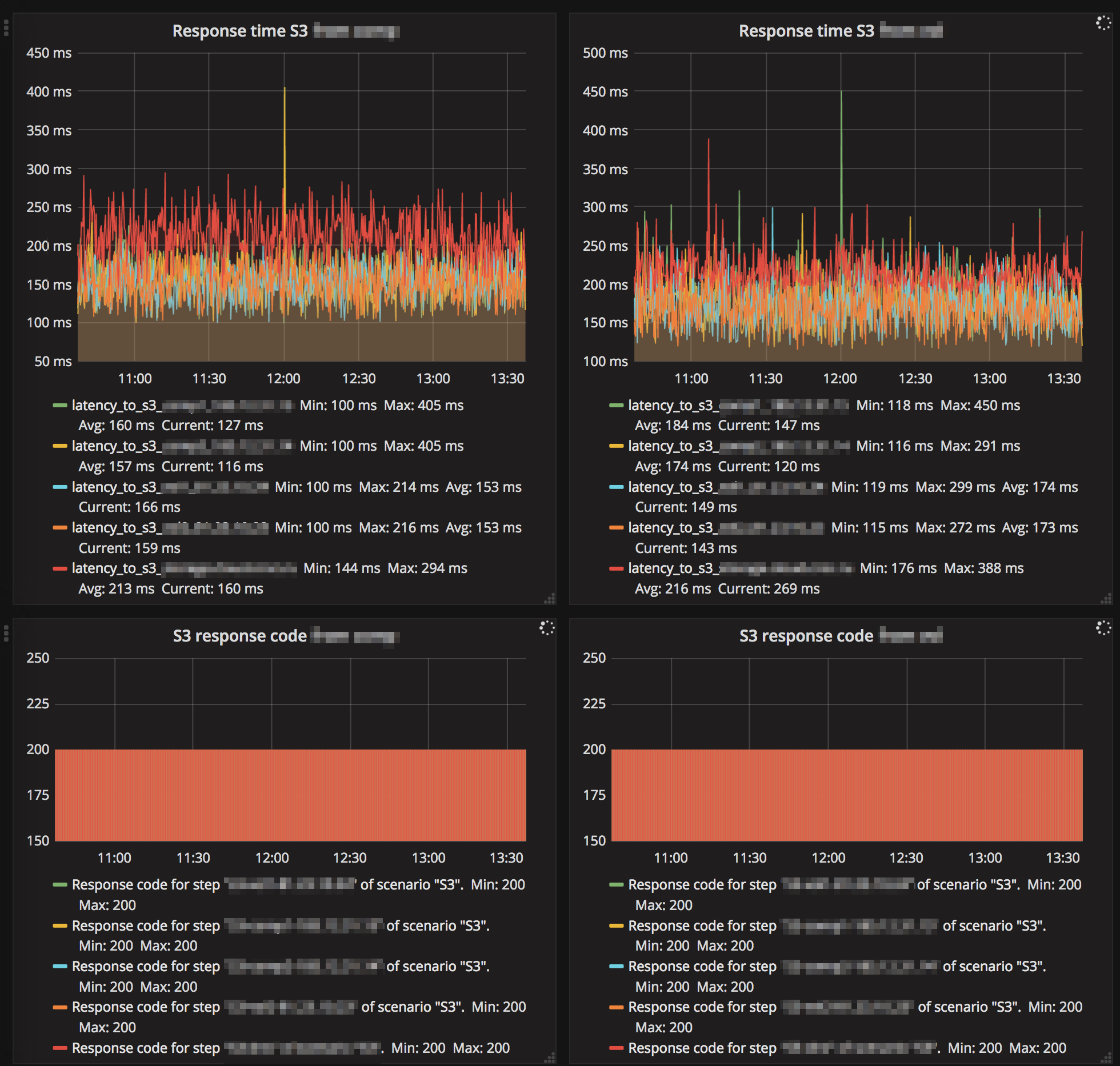Toggle the green latency_to_s3 series in the right Response time panel
The image size is (1120, 1066).
coord(739,406)
